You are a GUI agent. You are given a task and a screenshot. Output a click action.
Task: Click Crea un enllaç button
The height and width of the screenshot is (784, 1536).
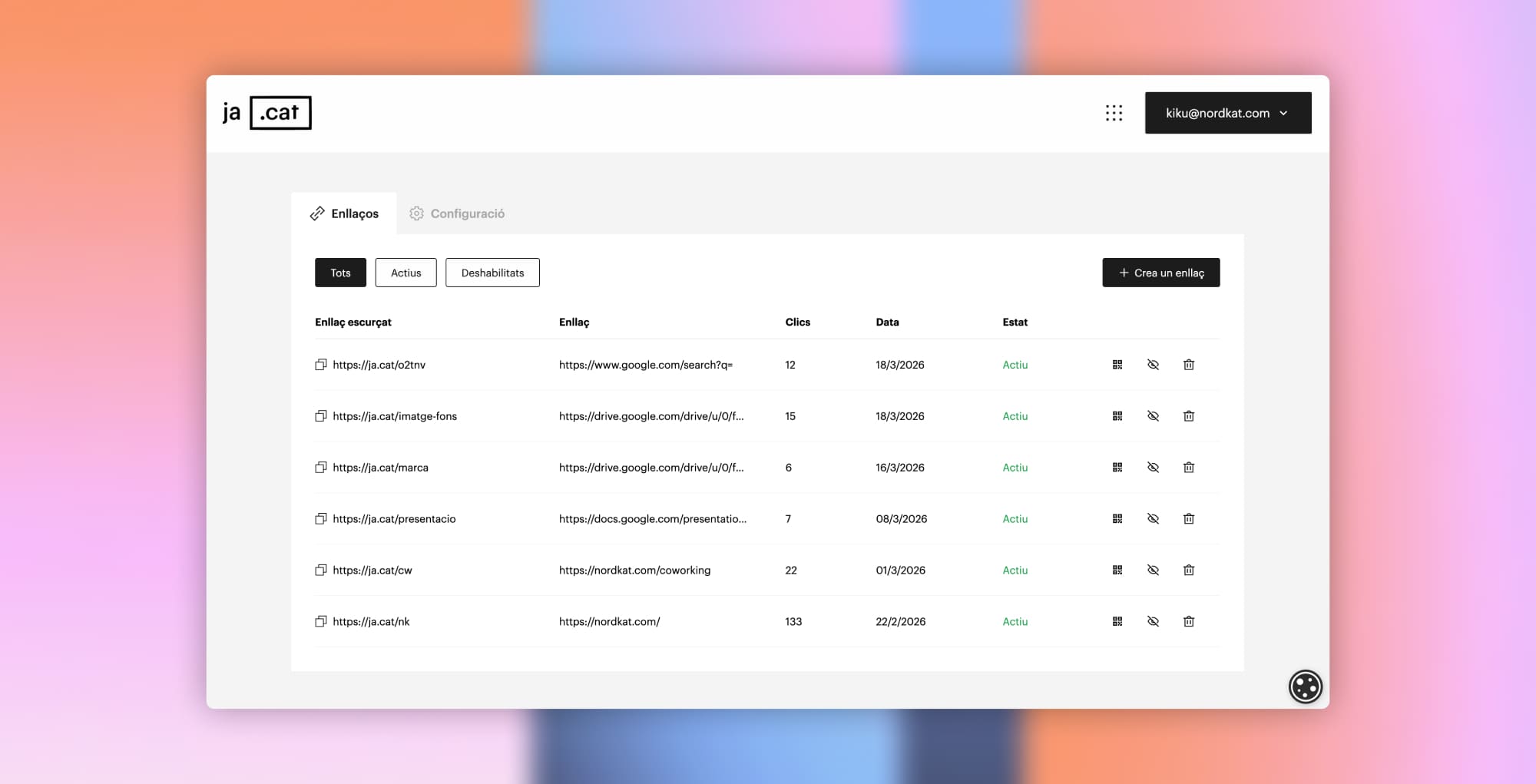point(1160,273)
